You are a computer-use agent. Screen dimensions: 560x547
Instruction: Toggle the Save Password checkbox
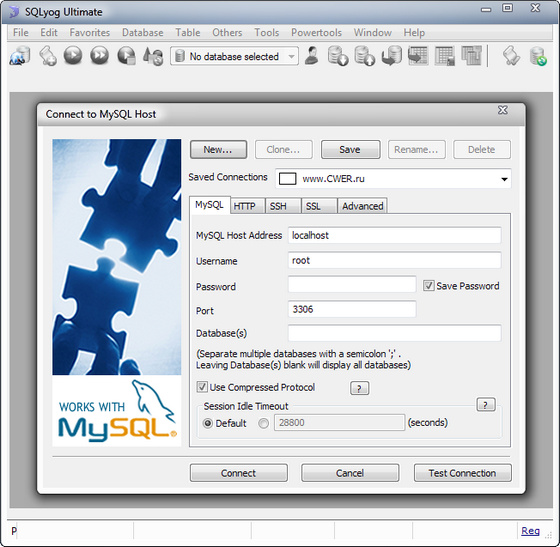coord(428,286)
